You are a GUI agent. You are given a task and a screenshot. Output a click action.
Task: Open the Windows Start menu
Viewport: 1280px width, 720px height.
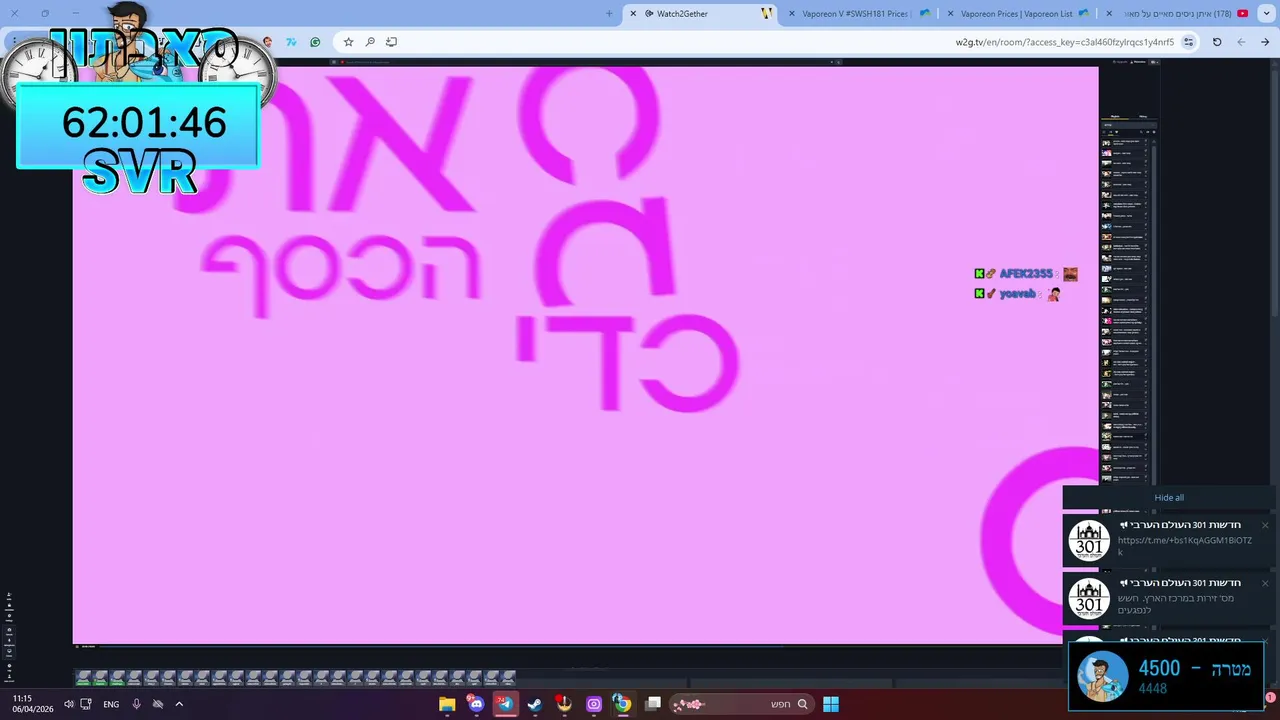click(831, 704)
